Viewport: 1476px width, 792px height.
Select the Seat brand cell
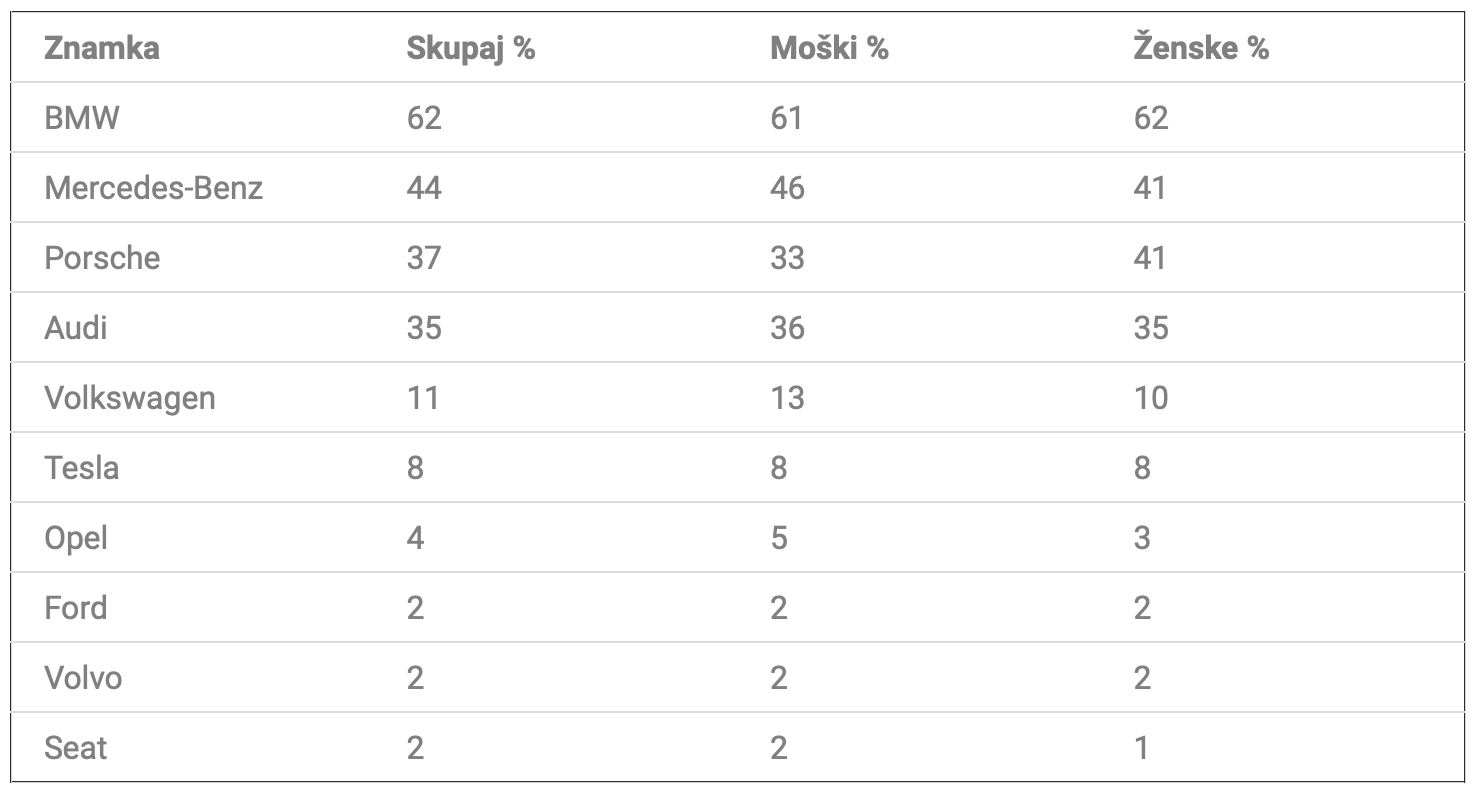pos(76,748)
